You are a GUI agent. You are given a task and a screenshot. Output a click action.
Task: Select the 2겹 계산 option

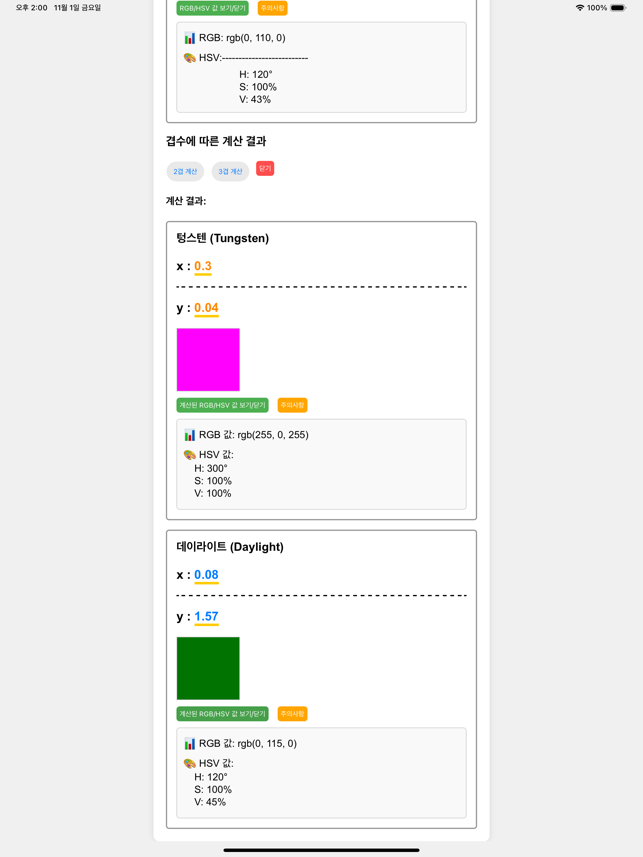[185, 172]
